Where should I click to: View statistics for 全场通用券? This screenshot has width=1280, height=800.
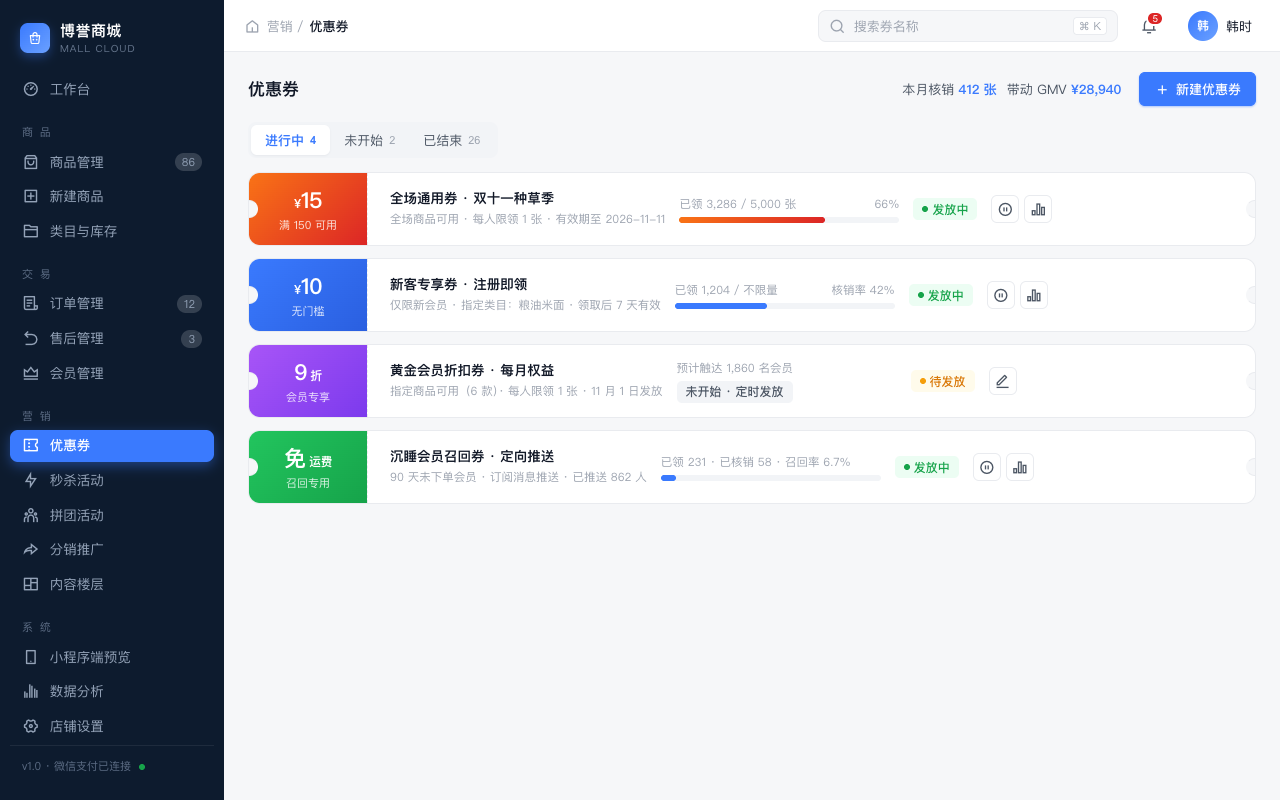pyautogui.click(x=1038, y=209)
